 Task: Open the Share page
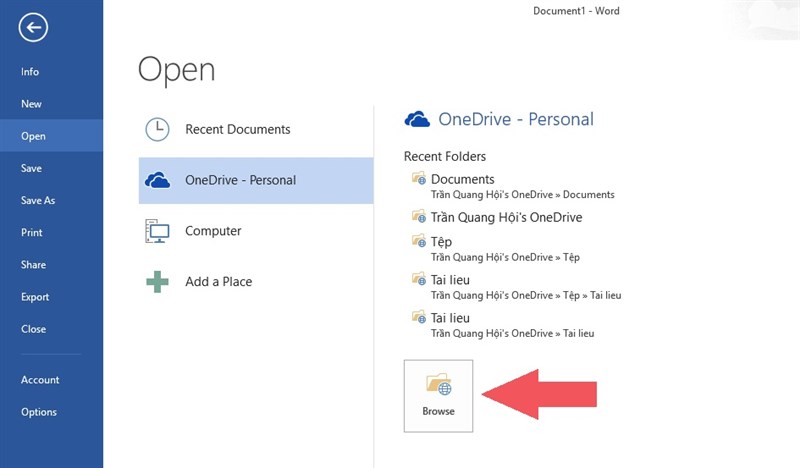coord(33,265)
